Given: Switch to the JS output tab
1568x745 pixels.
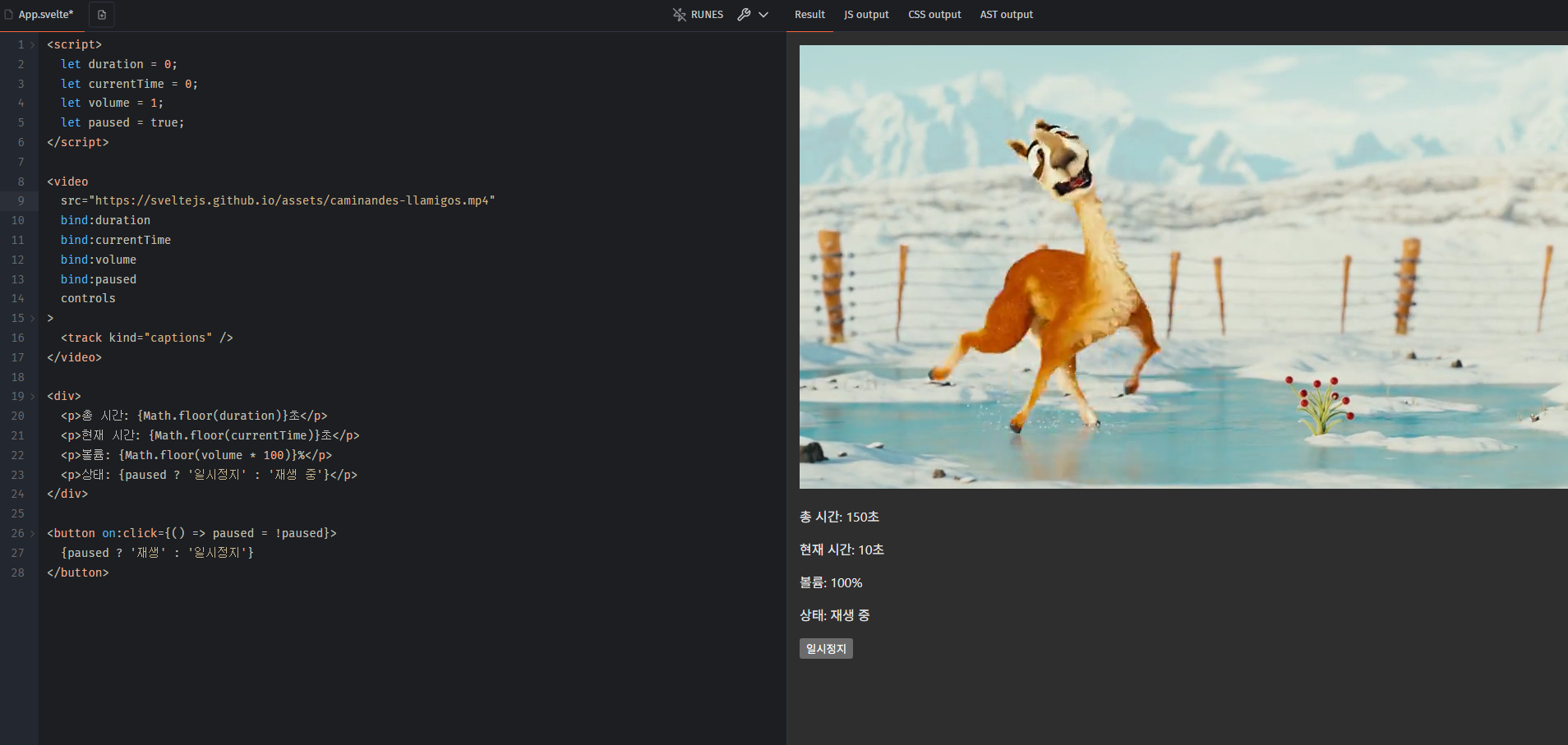Looking at the screenshot, I should coord(866,15).
